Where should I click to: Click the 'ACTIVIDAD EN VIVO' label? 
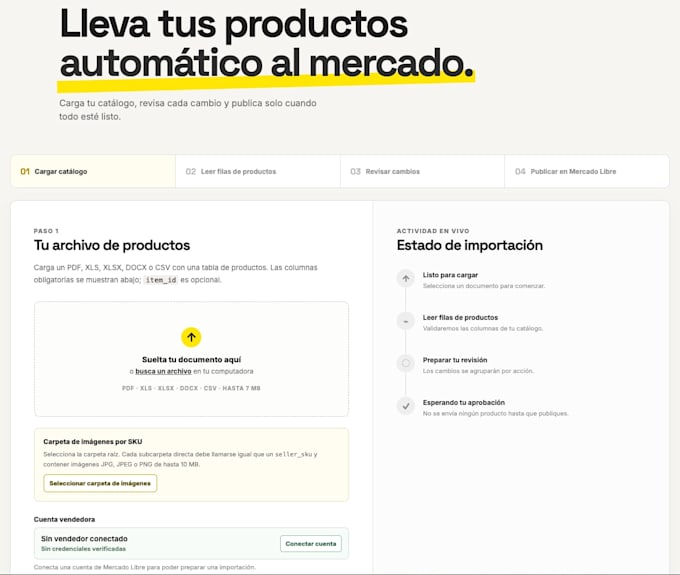433,231
